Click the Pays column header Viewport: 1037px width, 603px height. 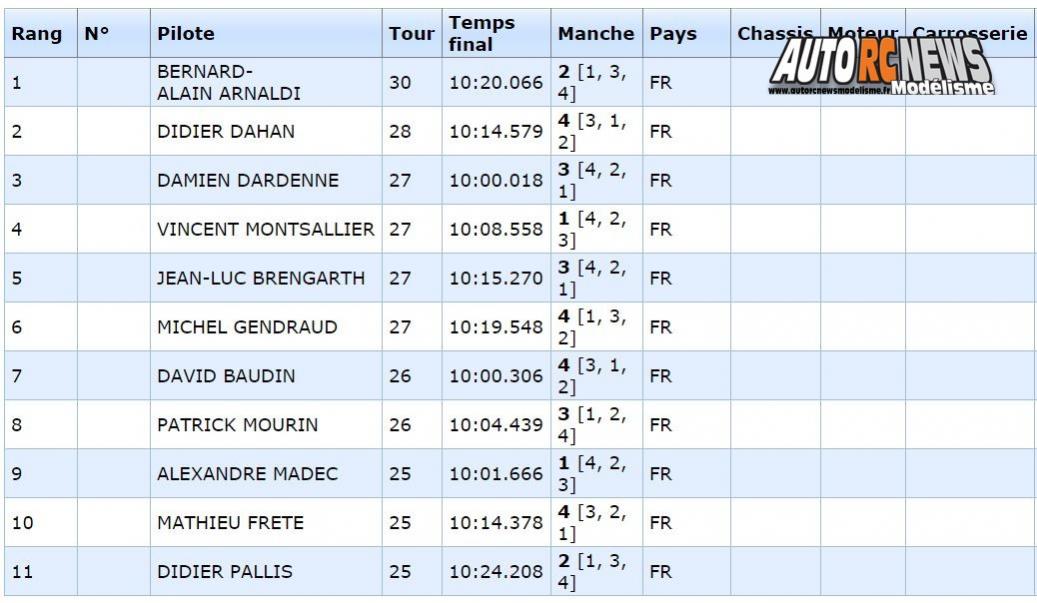pos(673,34)
